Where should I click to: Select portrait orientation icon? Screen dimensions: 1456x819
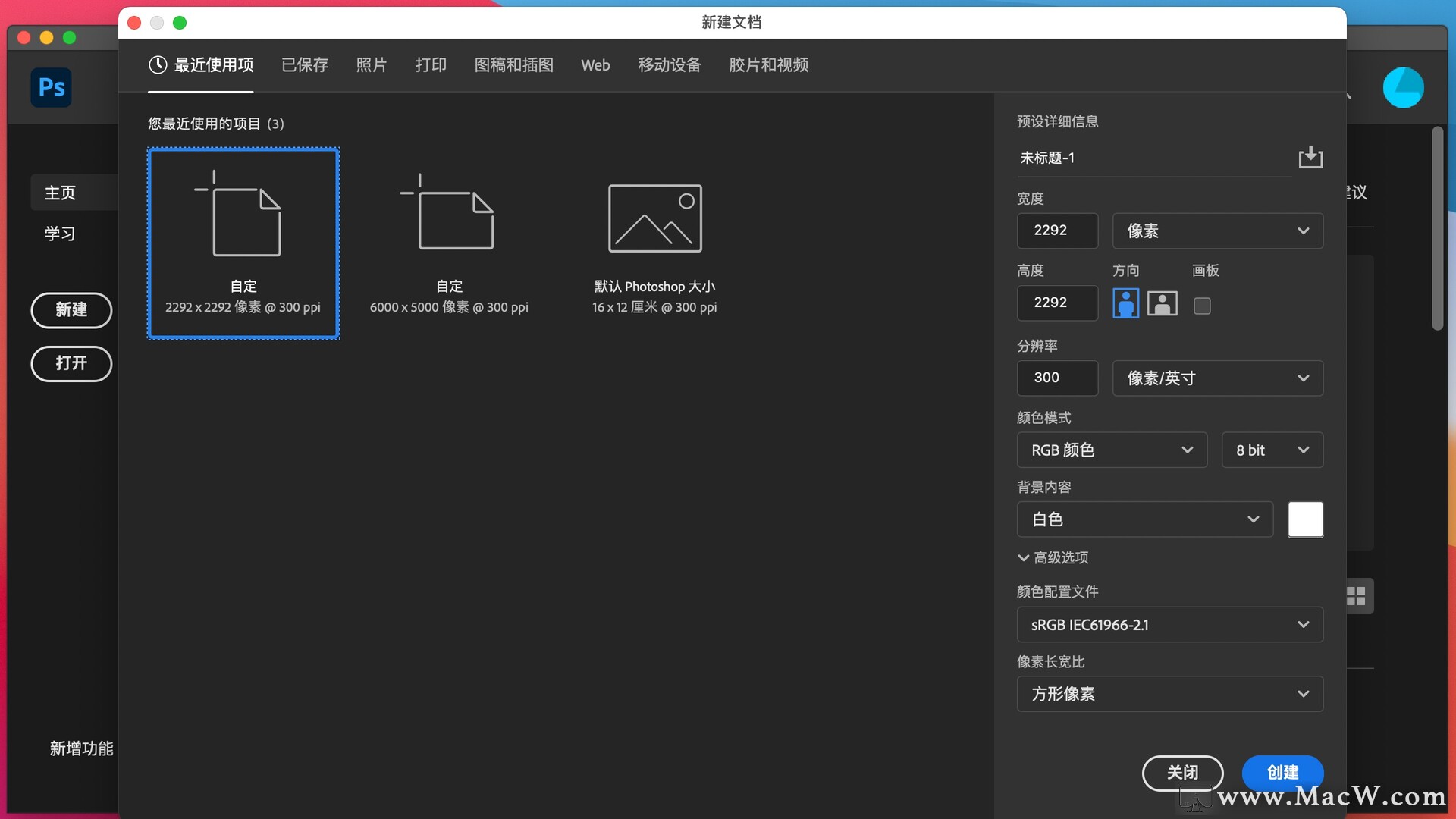pyautogui.click(x=1125, y=304)
